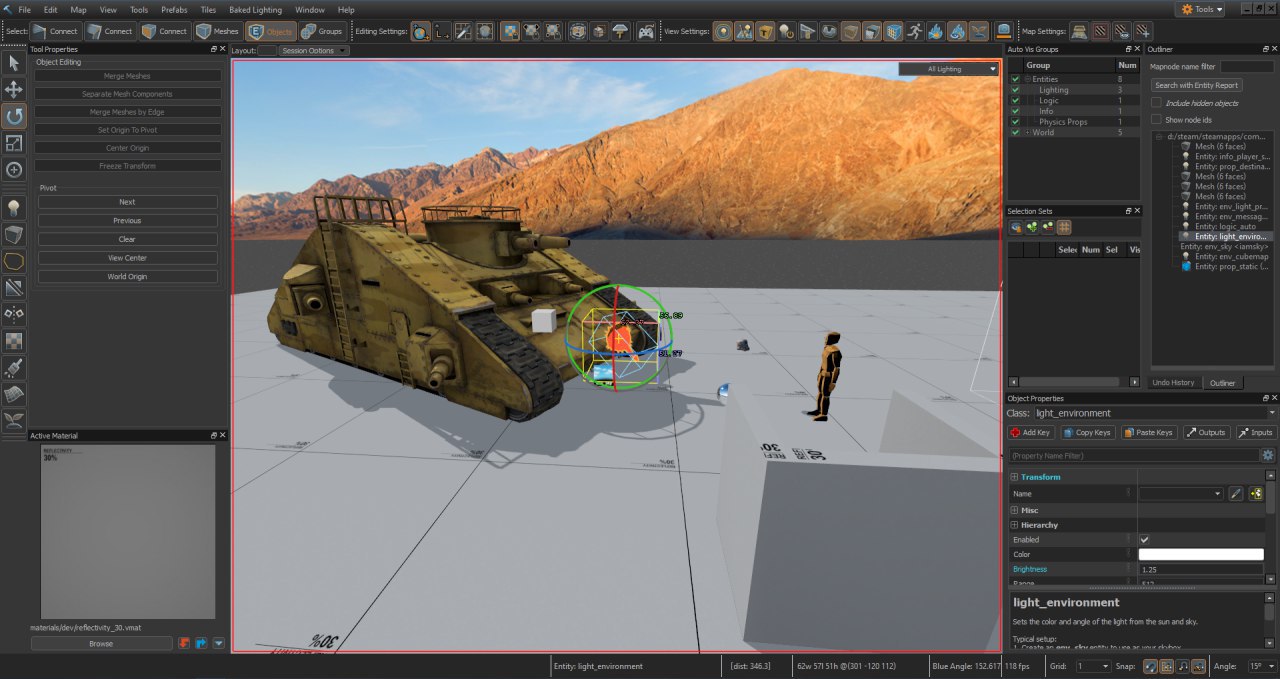Collapse the Transform property section
Image resolution: width=1280 pixels, height=679 pixels.
[1014, 477]
